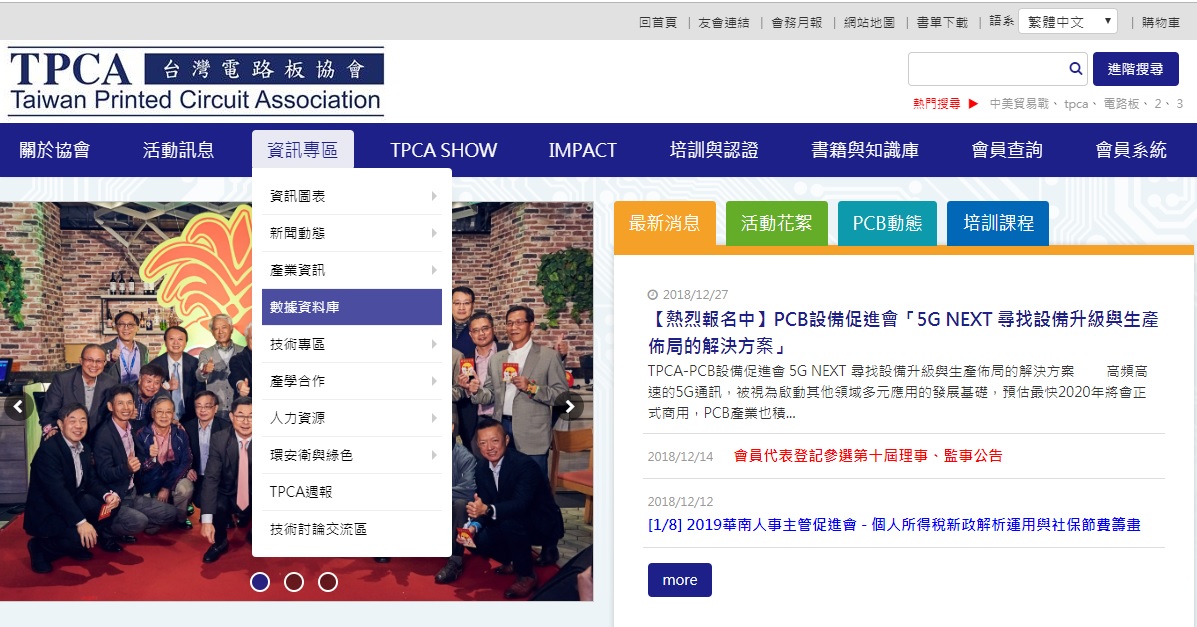
Task: Select 技術討論交流區 menu entry
Action: click(x=352, y=529)
